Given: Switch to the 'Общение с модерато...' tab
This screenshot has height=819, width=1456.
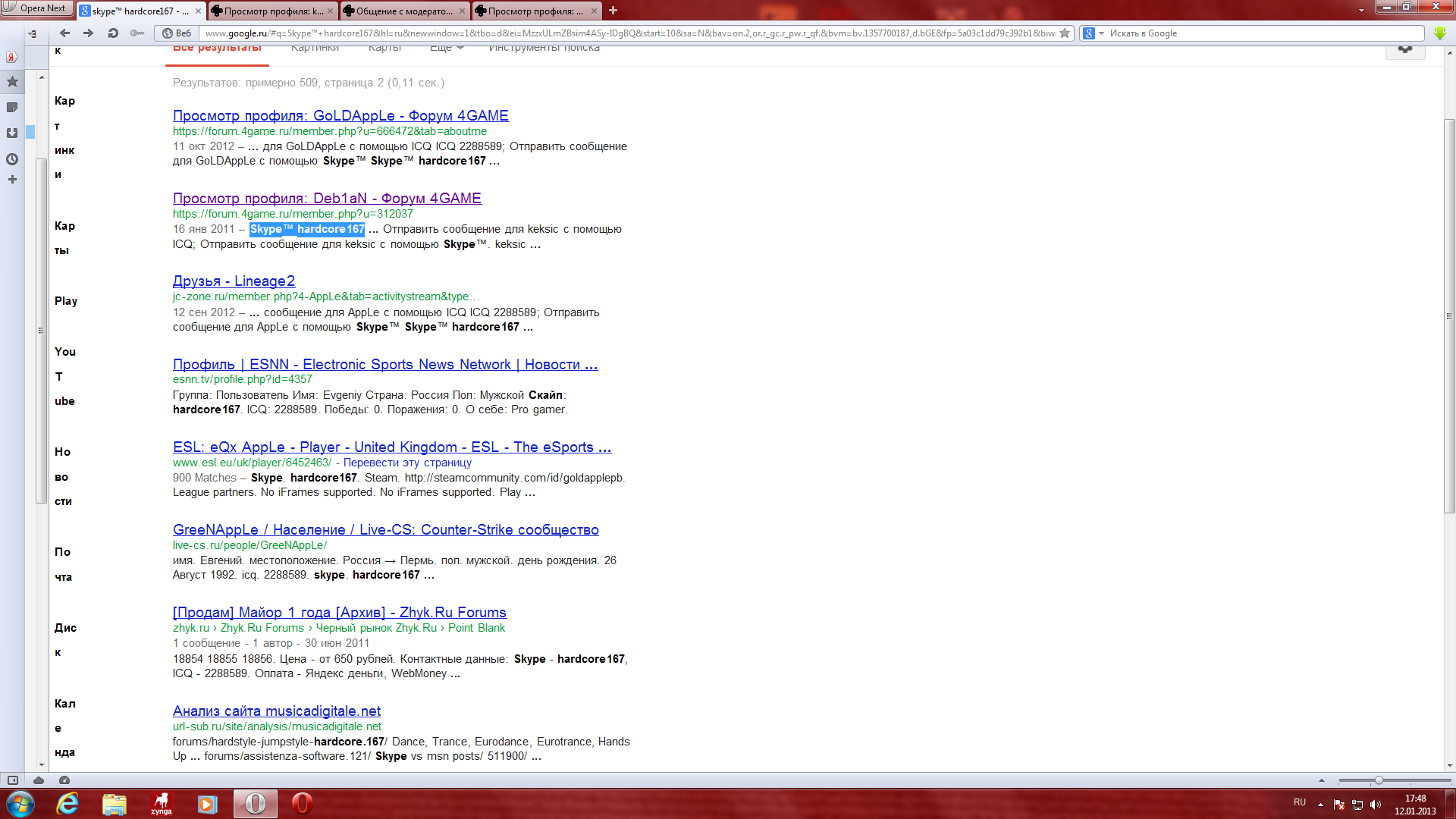Looking at the screenshot, I should (x=403, y=11).
